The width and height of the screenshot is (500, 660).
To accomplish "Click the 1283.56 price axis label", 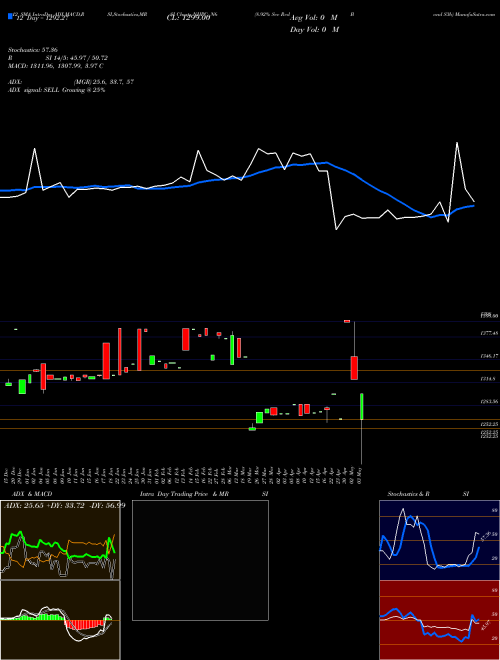I will pos(489,402).
